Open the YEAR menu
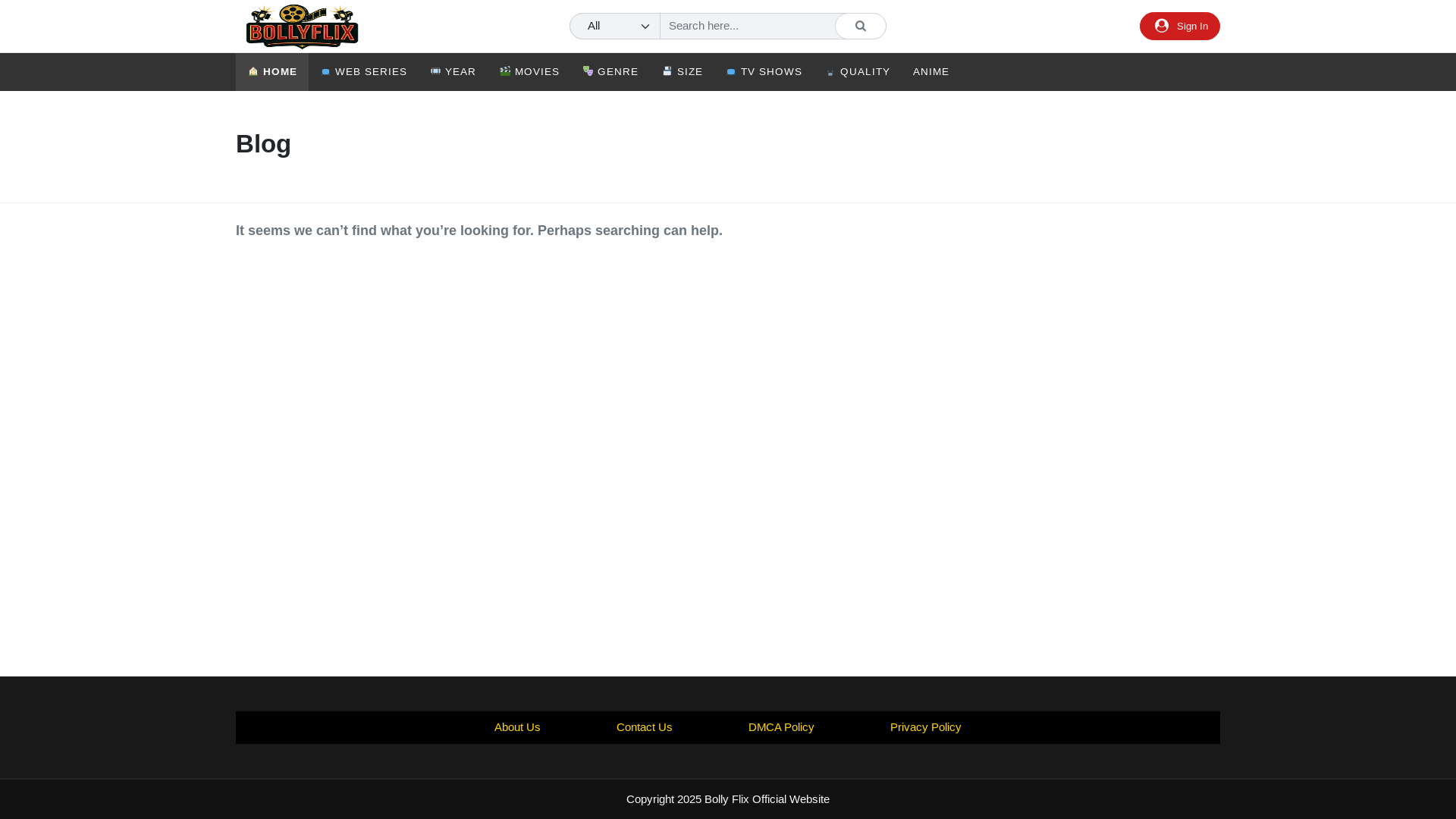Viewport: 1456px width, 819px height. click(x=453, y=72)
